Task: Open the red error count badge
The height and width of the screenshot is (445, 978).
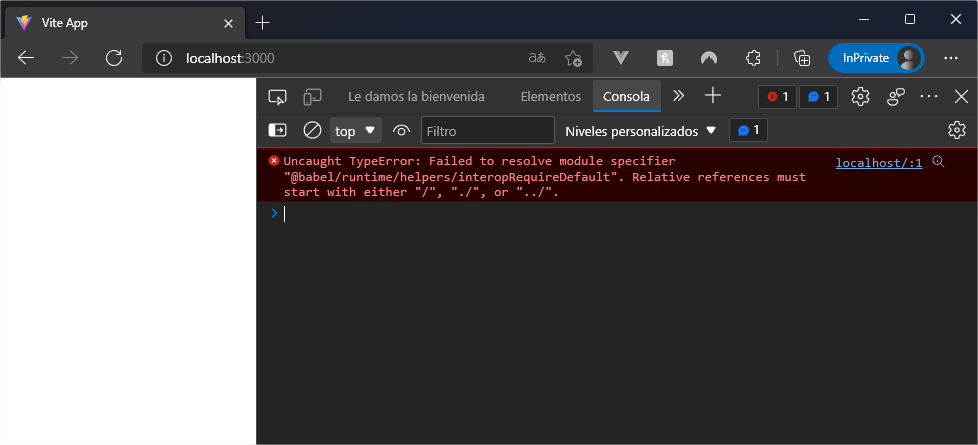Action: (x=777, y=97)
